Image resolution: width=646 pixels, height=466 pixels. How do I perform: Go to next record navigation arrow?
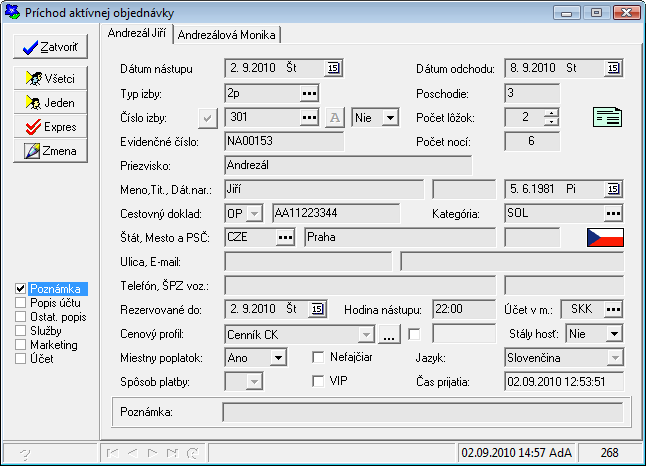pos(152,453)
